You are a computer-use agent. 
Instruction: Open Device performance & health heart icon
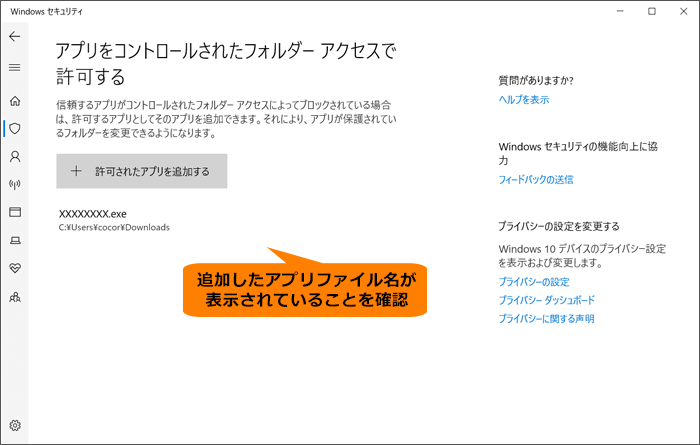click(15, 268)
